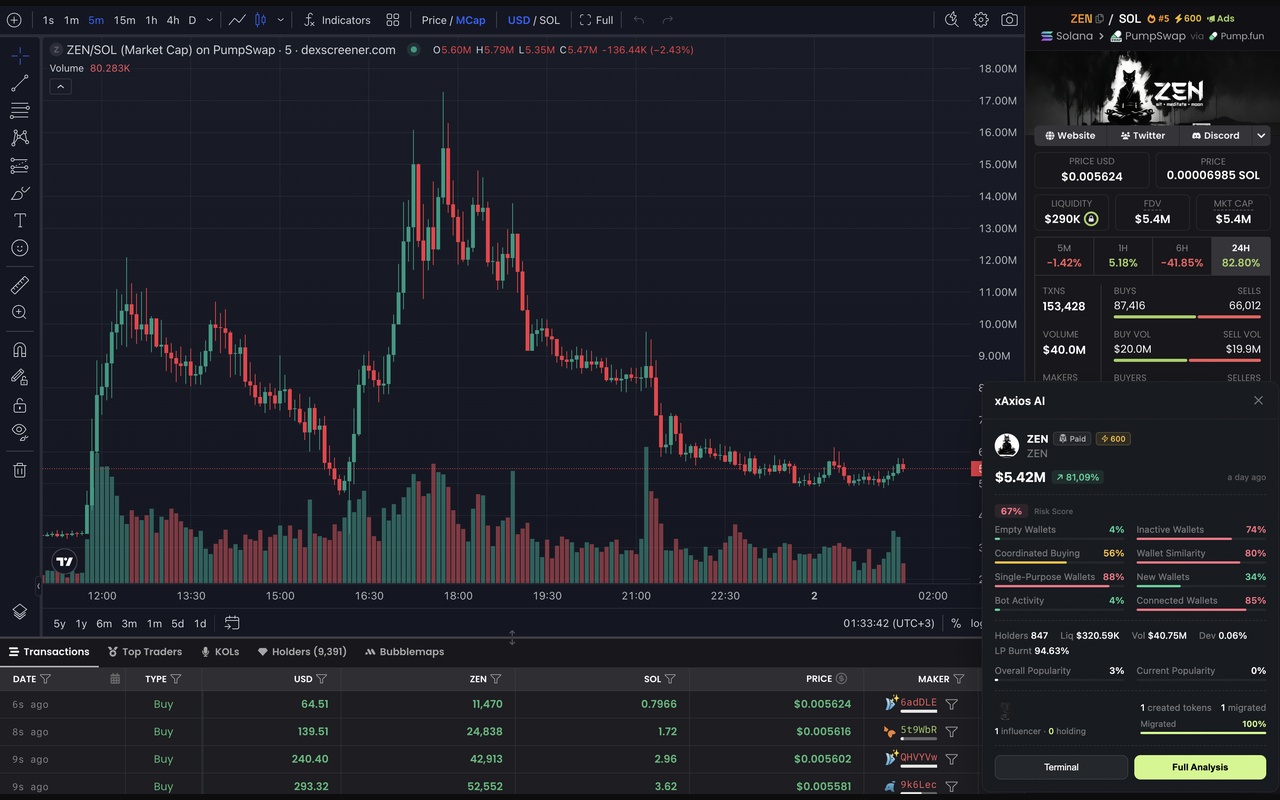
Task: Select the brush drawing tool
Action: (19, 193)
